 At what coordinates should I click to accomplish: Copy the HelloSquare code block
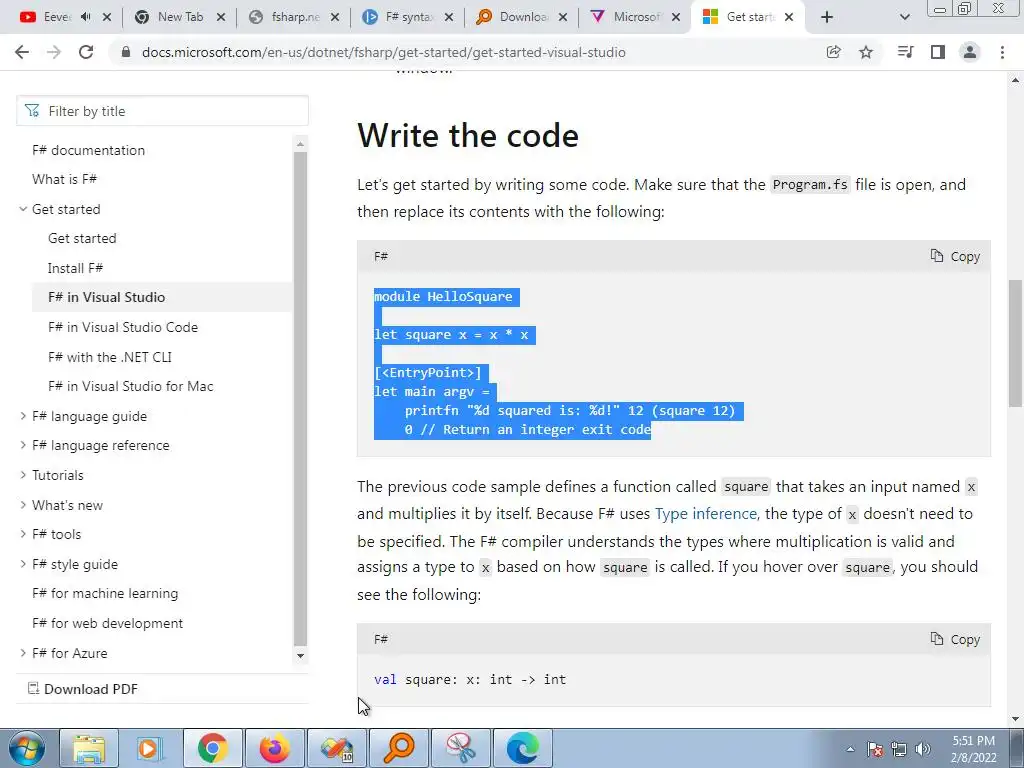click(955, 257)
